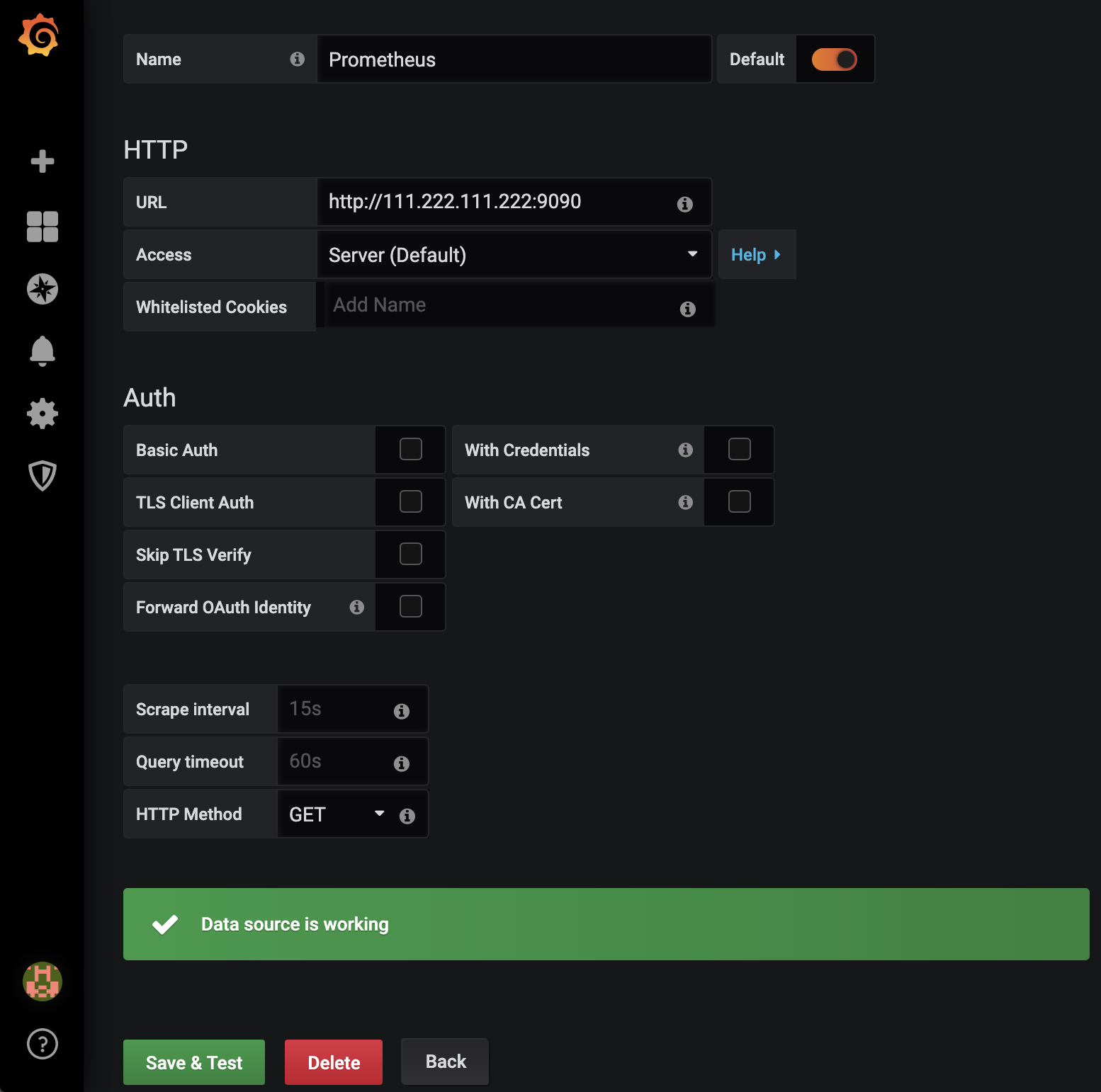1101x1092 pixels.
Task: Open the Dashboards grid icon
Action: [x=43, y=227]
